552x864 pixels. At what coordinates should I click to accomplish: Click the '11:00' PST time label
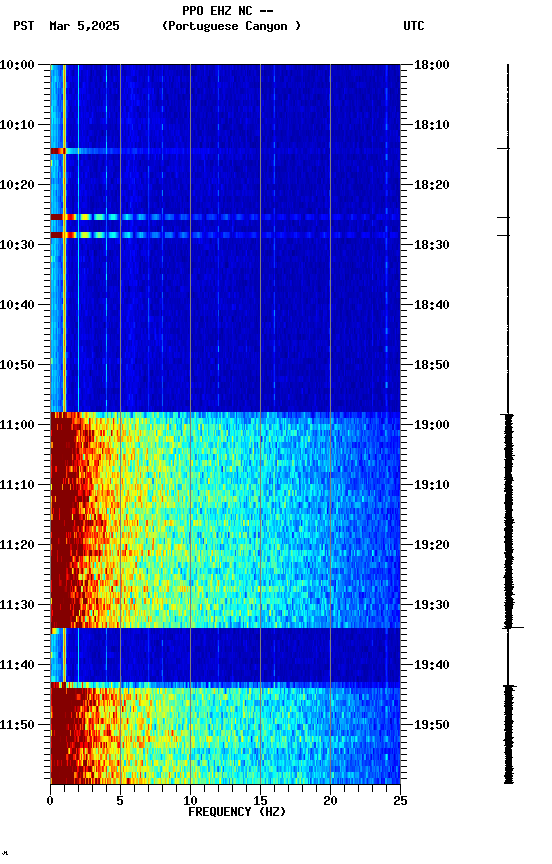click(x=17, y=425)
